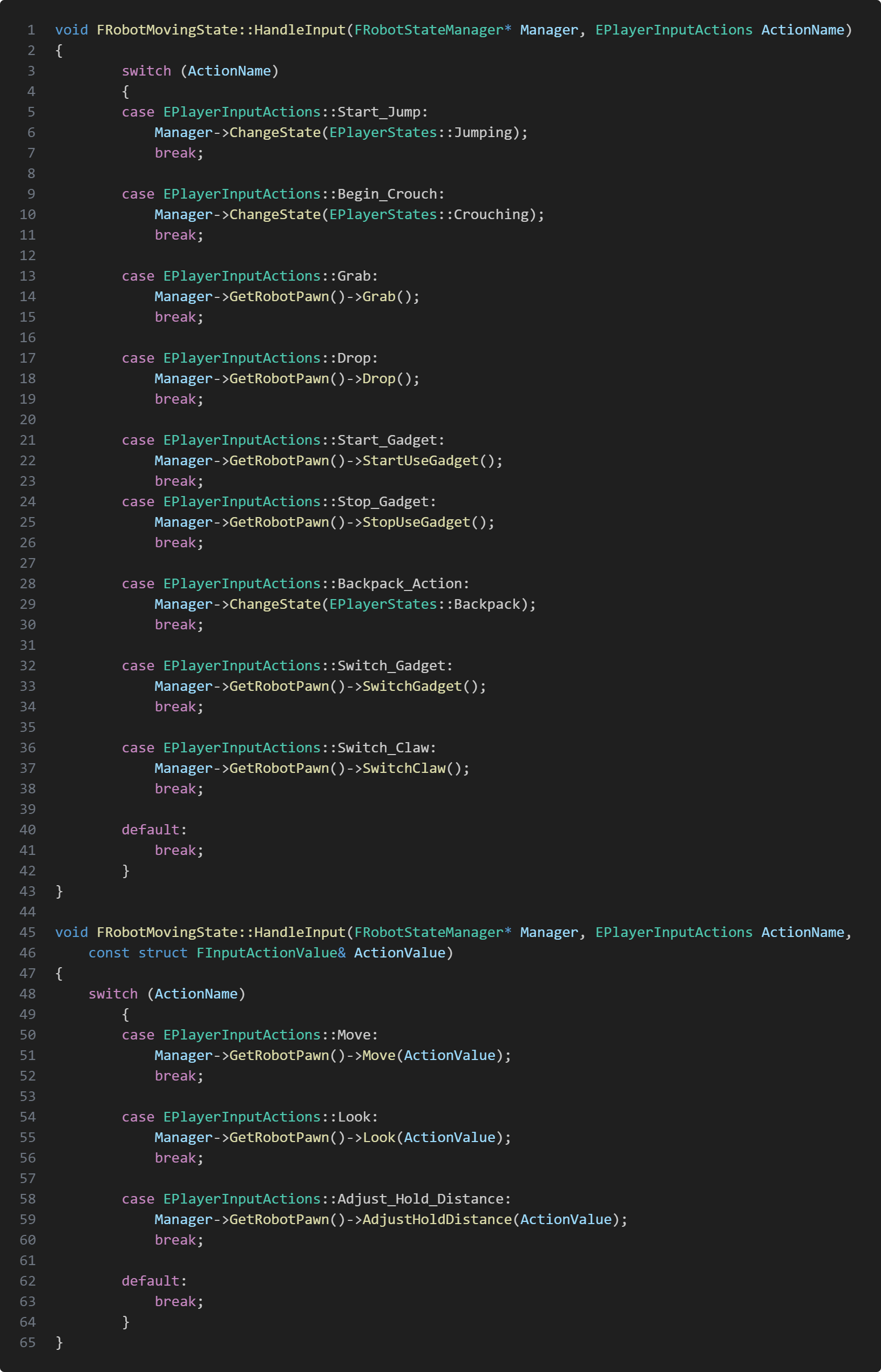Click the const keyword on line 46
Screen dimensions: 881x1372
(x=109, y=953)
